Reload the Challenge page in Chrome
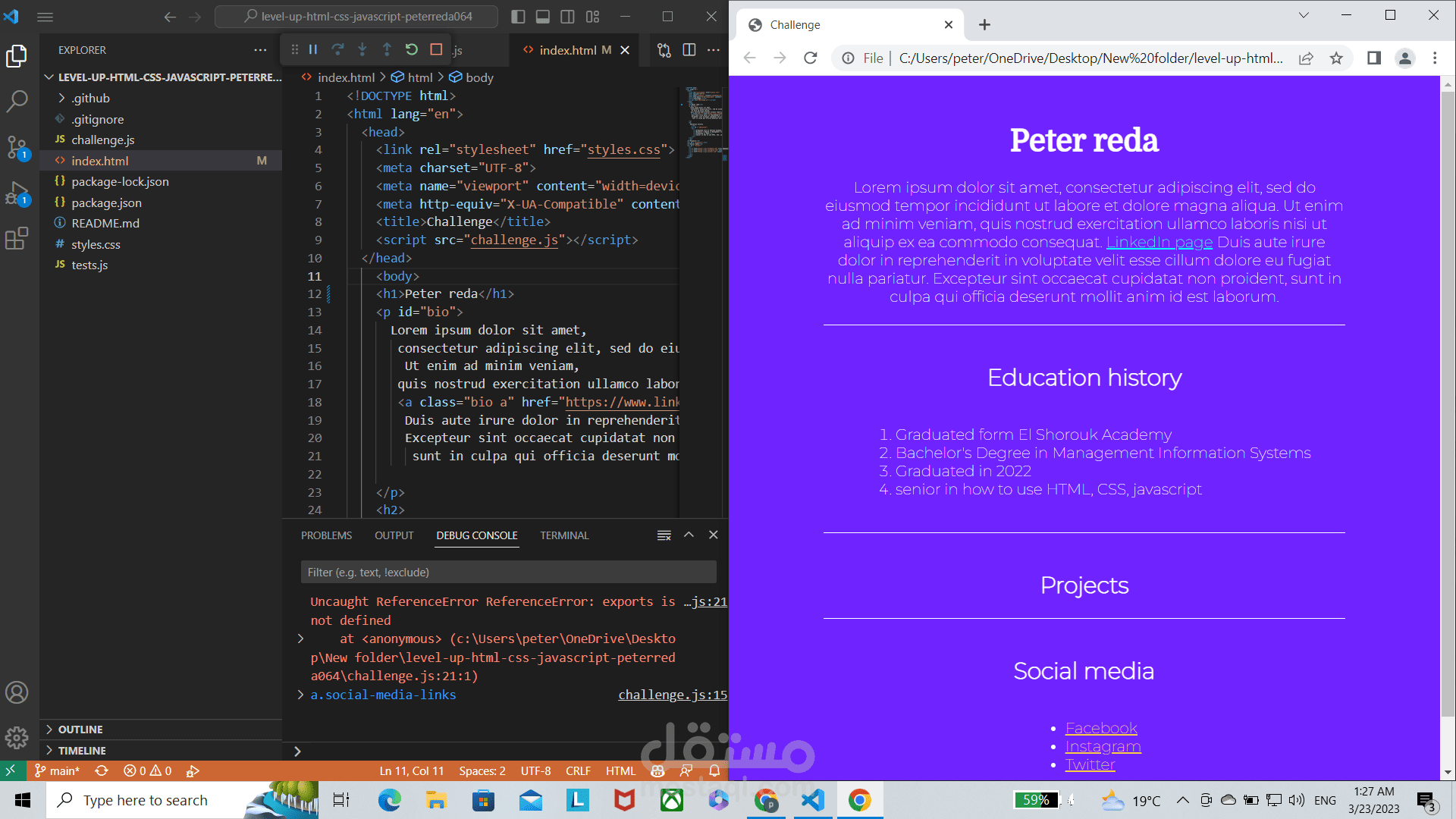1456x819 pixels. point(810,58)
